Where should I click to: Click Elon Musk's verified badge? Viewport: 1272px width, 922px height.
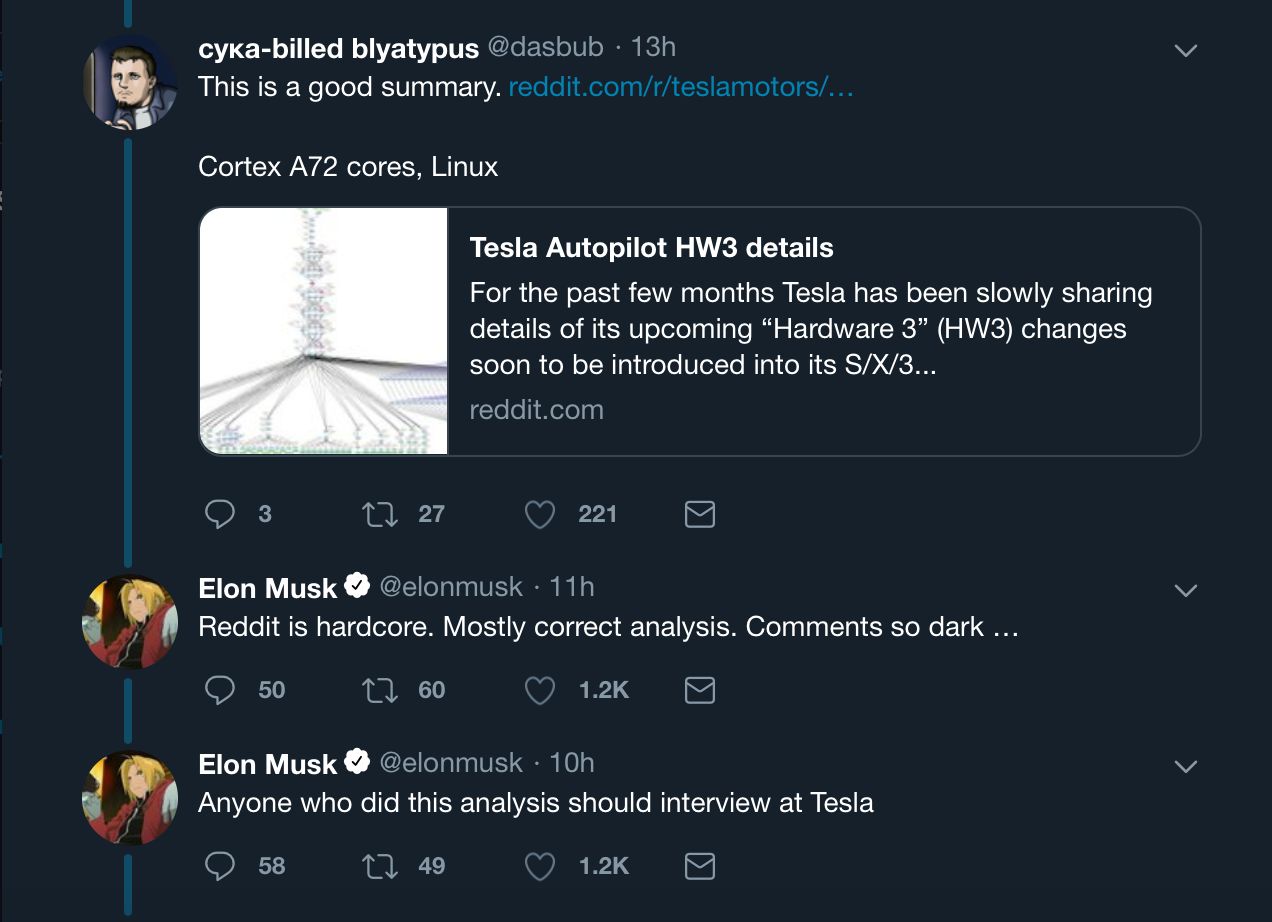coord(355,587)
